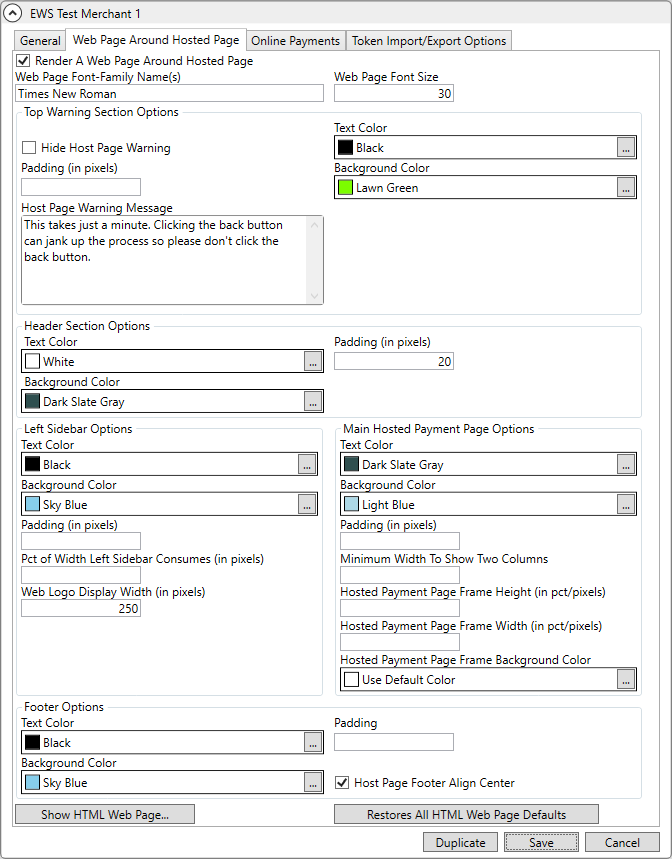Open color picker for Main Hosted Page Light Blue background

click(625, 504)
